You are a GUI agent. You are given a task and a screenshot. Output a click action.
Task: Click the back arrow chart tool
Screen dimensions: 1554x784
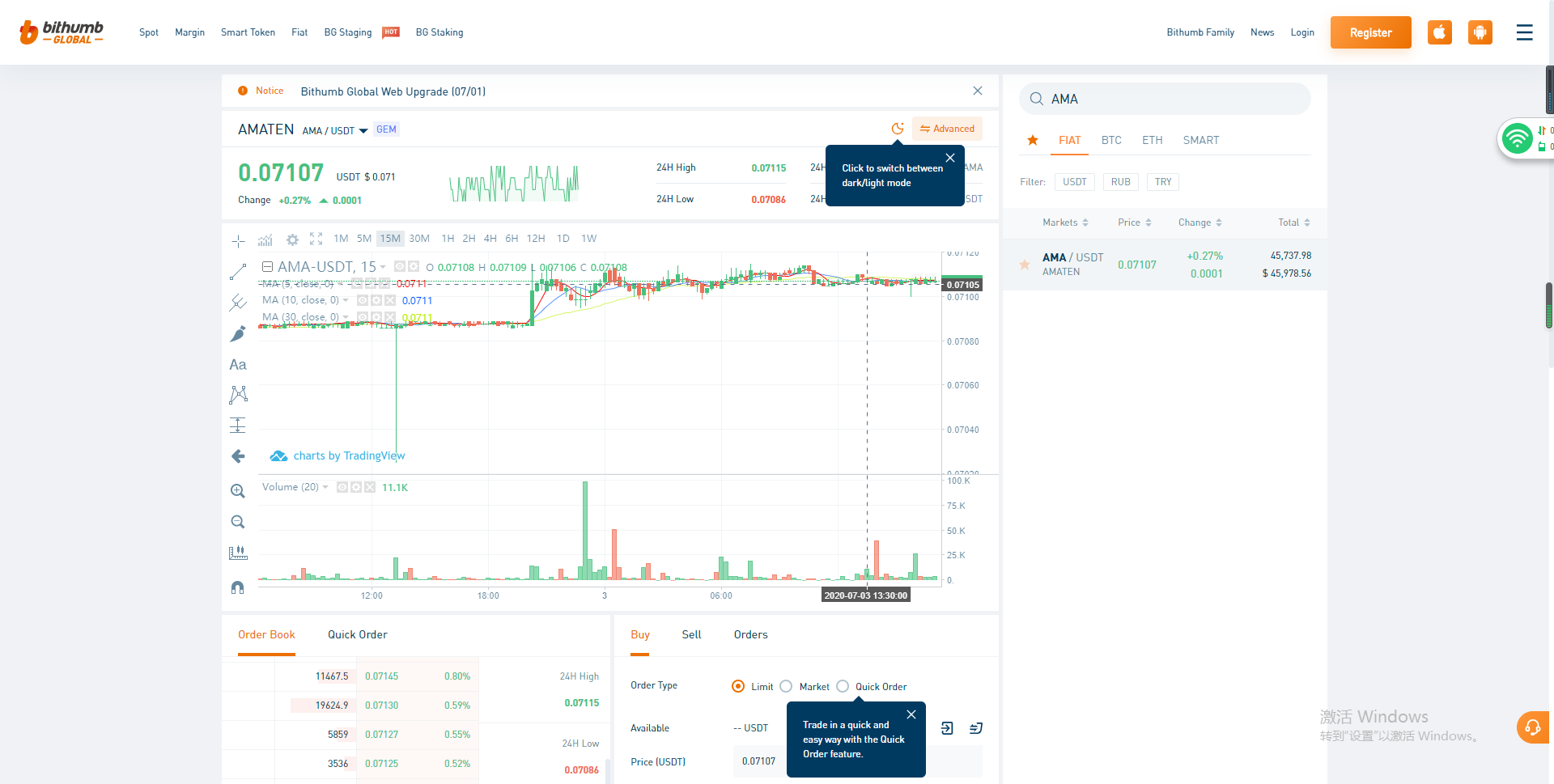pos(238,456)
